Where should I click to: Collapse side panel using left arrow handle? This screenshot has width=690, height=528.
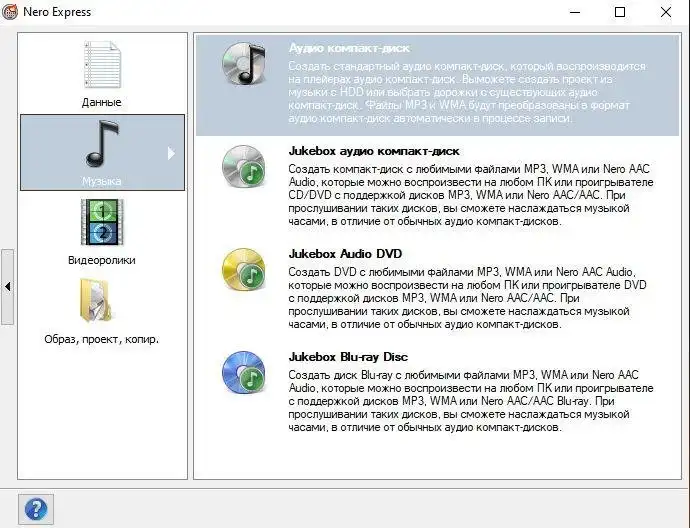point(7,287)
